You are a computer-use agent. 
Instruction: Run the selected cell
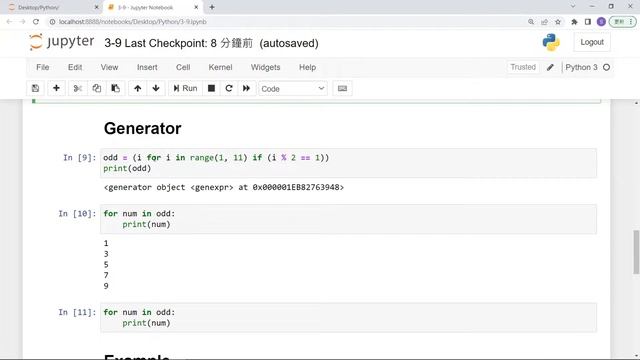[185, 88]
